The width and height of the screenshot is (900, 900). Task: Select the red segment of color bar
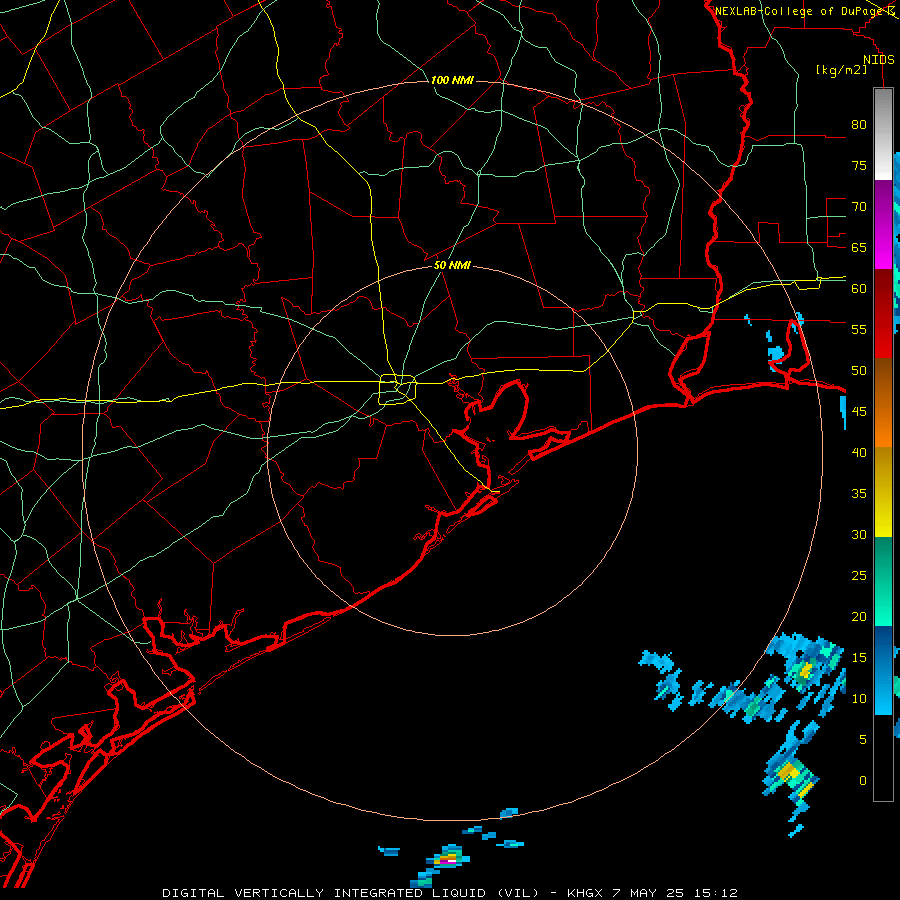(883, 314)
